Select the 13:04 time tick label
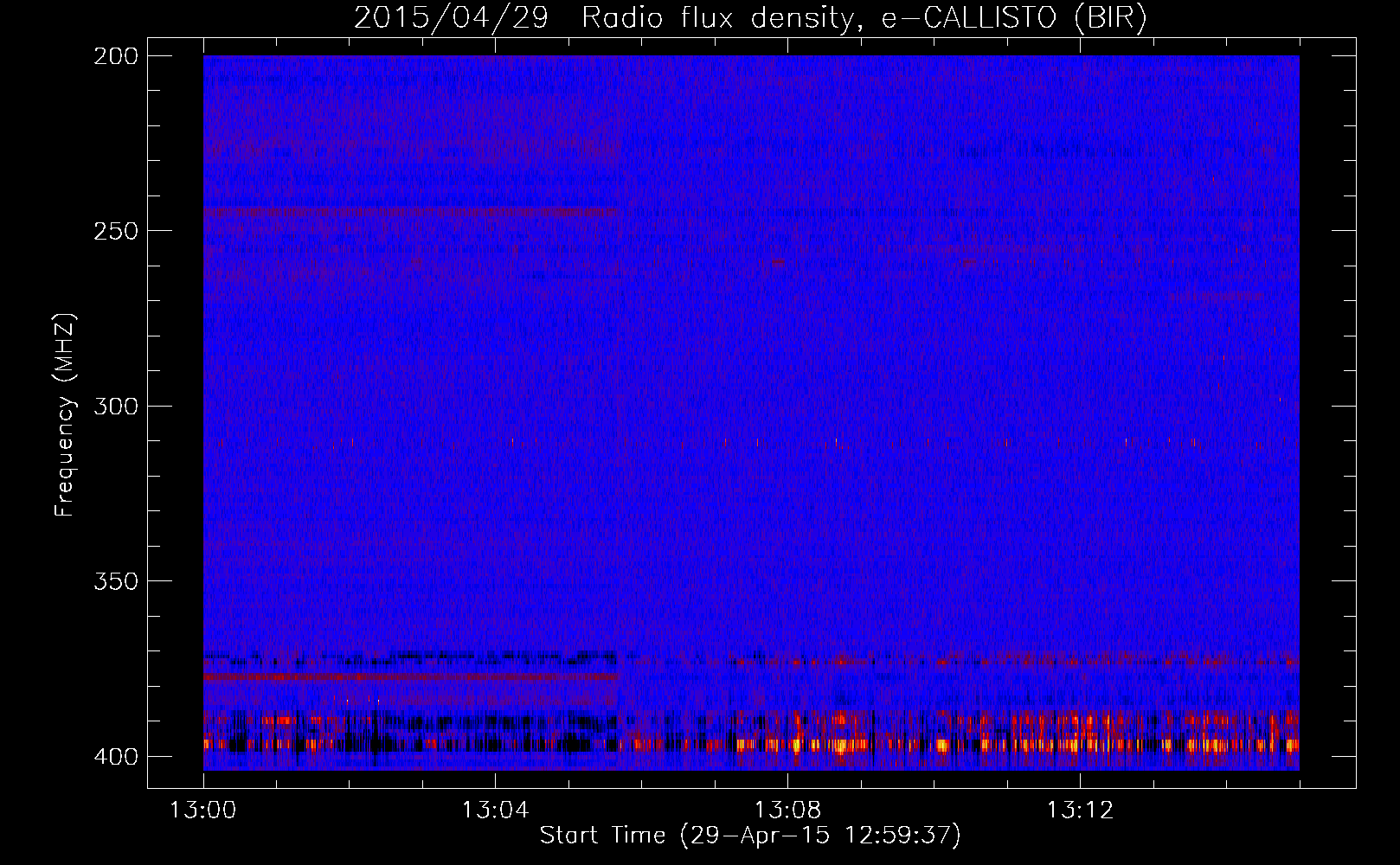 (x=495, y=811)
